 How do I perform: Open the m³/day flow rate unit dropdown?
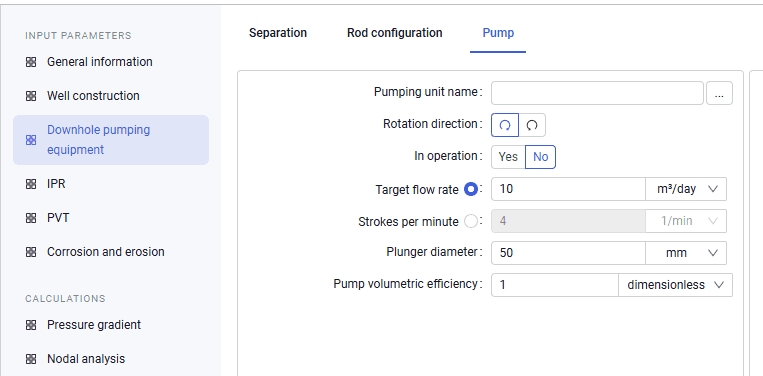tap(686, 189)
